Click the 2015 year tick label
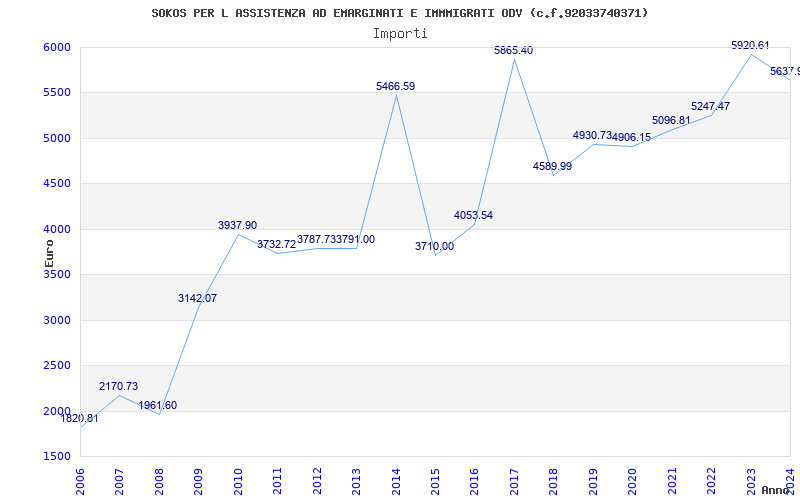Viewport: 800px width, 500px height. coord(435,481)
